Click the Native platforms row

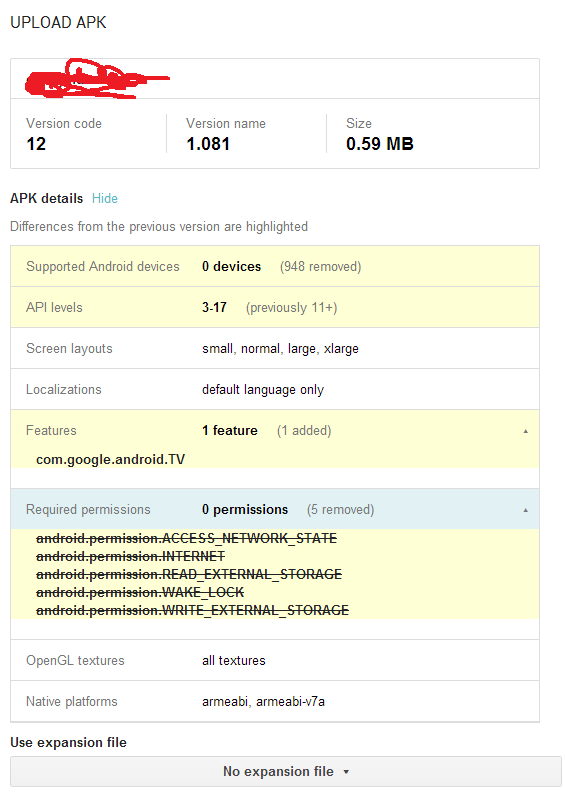[275, 701]
